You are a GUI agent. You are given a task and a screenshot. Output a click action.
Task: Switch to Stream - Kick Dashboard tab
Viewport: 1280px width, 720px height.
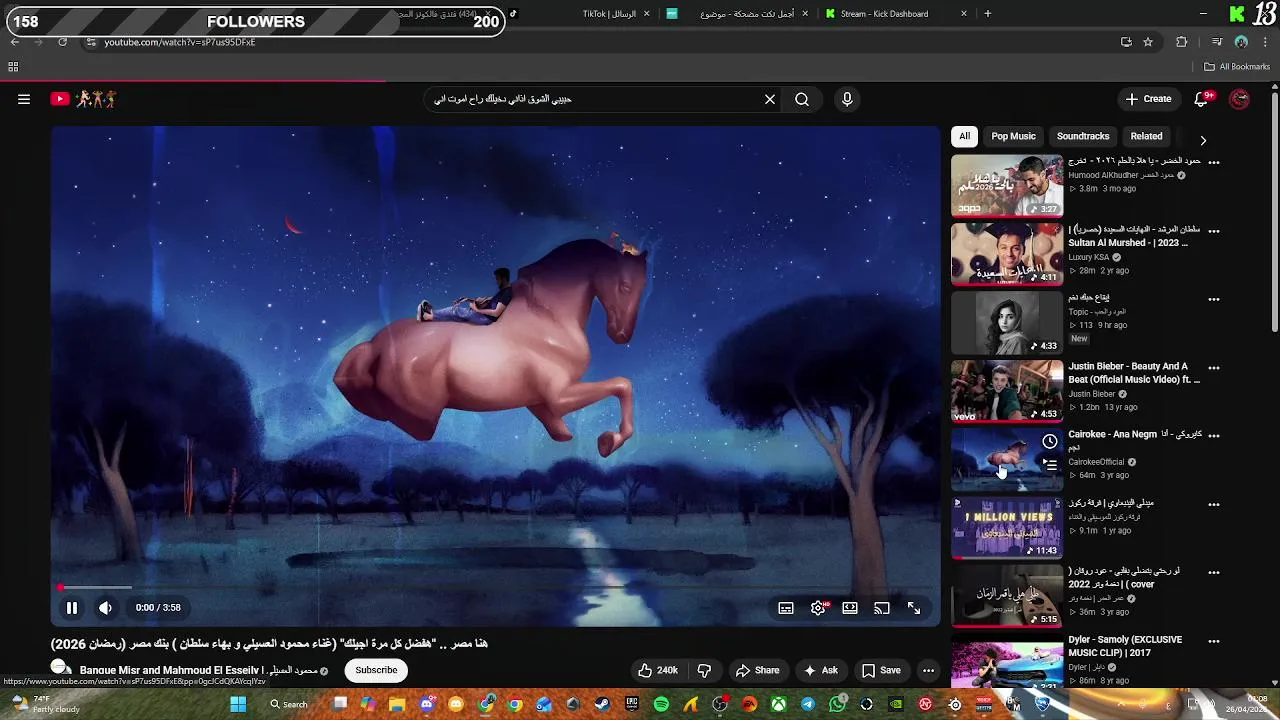[x=896, y=14]
